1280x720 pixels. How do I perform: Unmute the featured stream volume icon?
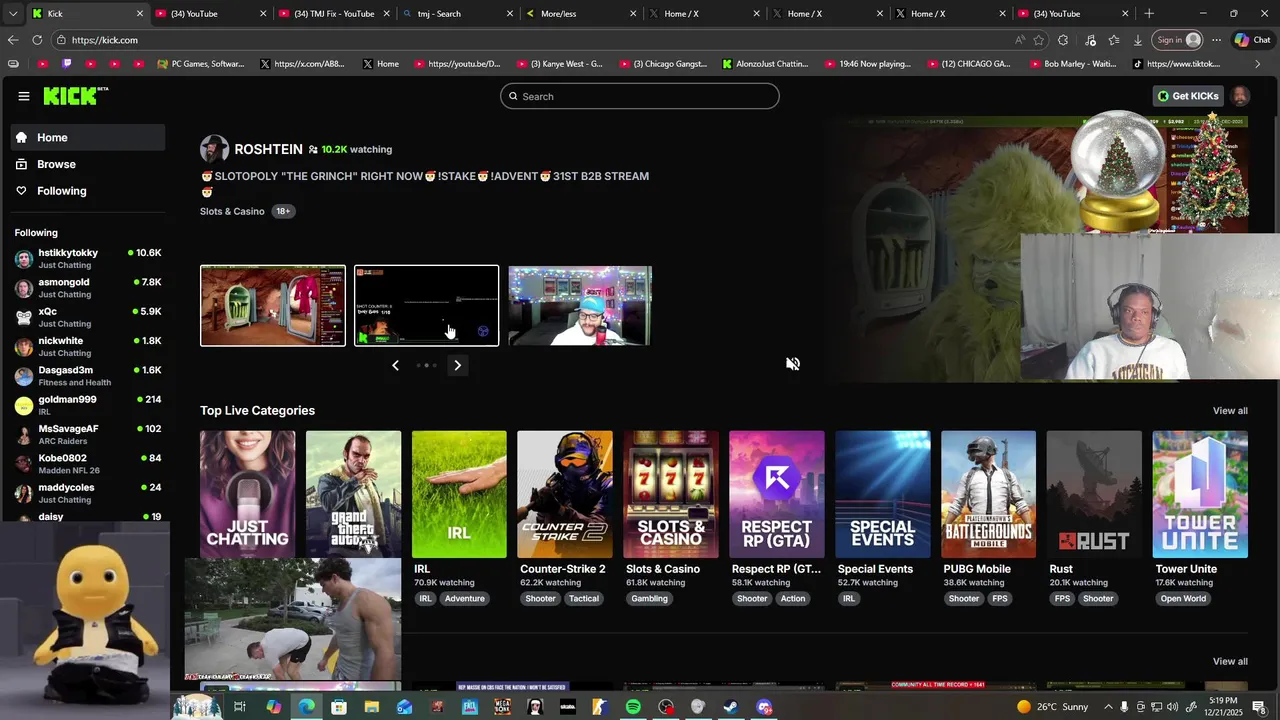(793, 364)
